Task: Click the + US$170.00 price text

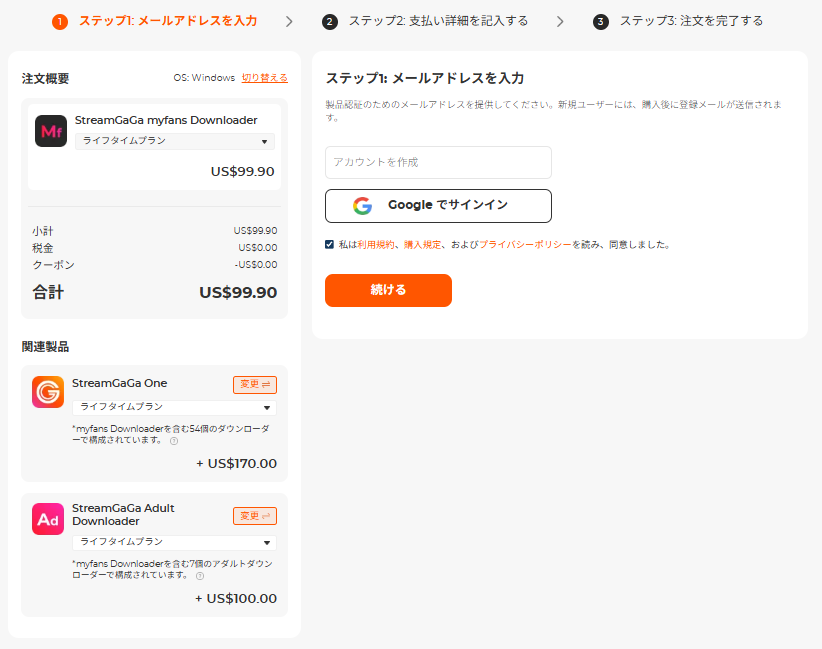Action: (236, 463)
